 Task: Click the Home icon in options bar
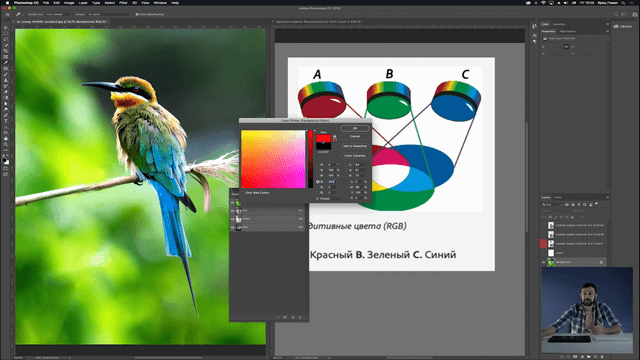pos(7,14)
